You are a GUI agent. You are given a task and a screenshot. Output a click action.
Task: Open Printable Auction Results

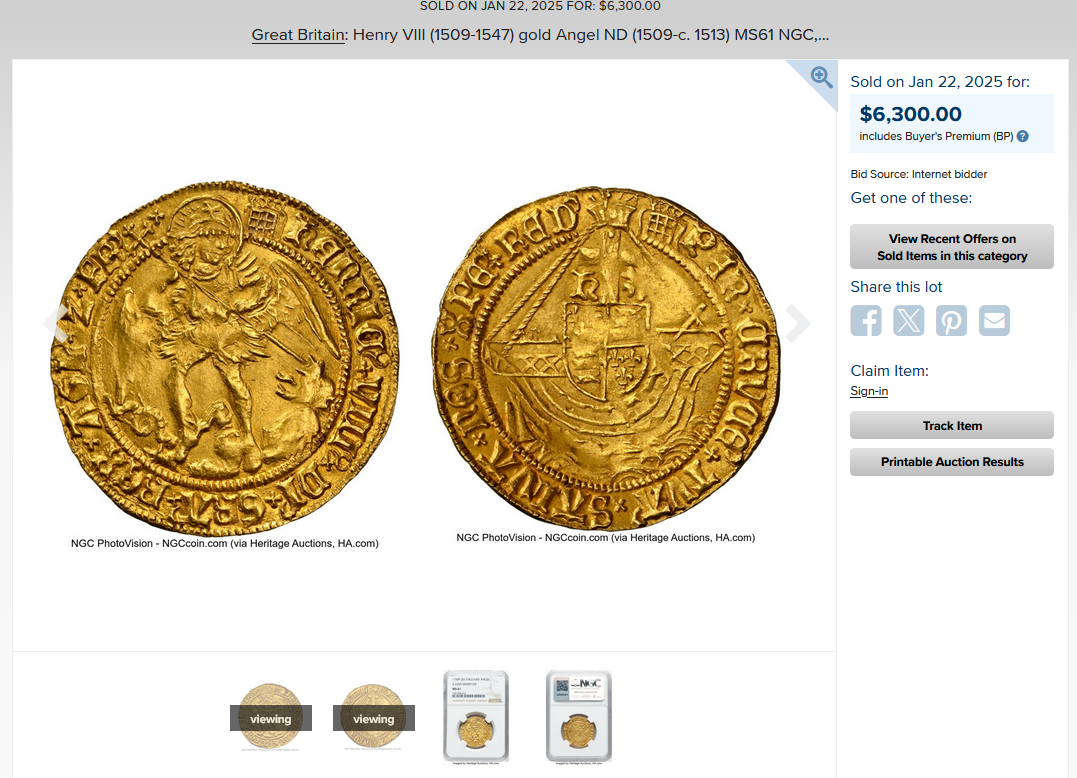click(x=952, y=461)
